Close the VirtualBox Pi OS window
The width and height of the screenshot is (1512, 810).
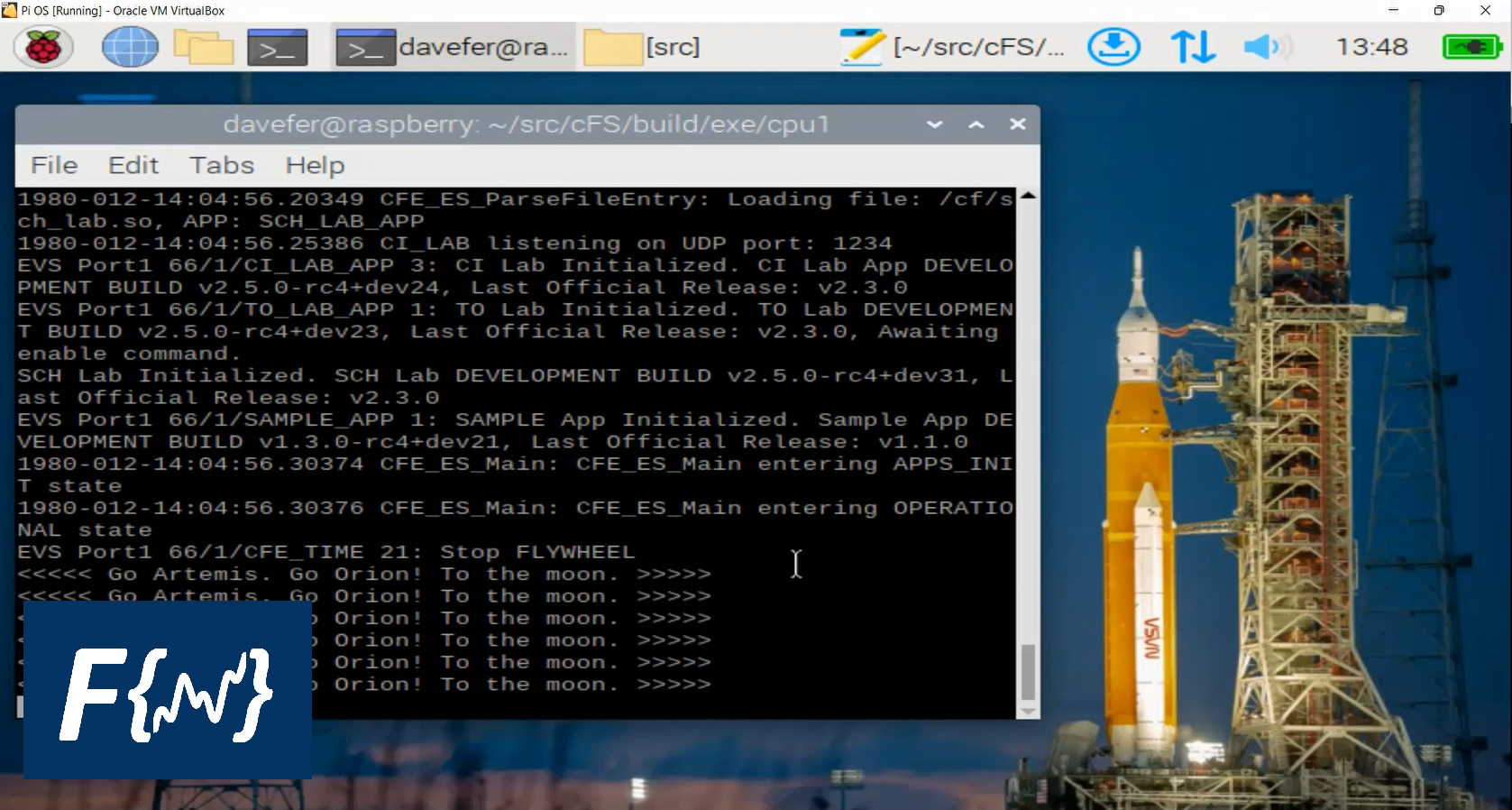coord(1486,11)
